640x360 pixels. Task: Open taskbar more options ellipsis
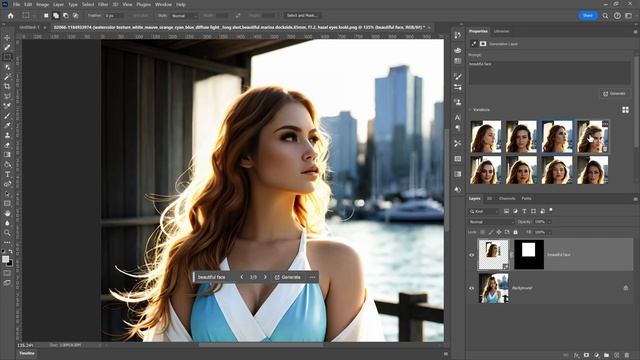point(312,277)
